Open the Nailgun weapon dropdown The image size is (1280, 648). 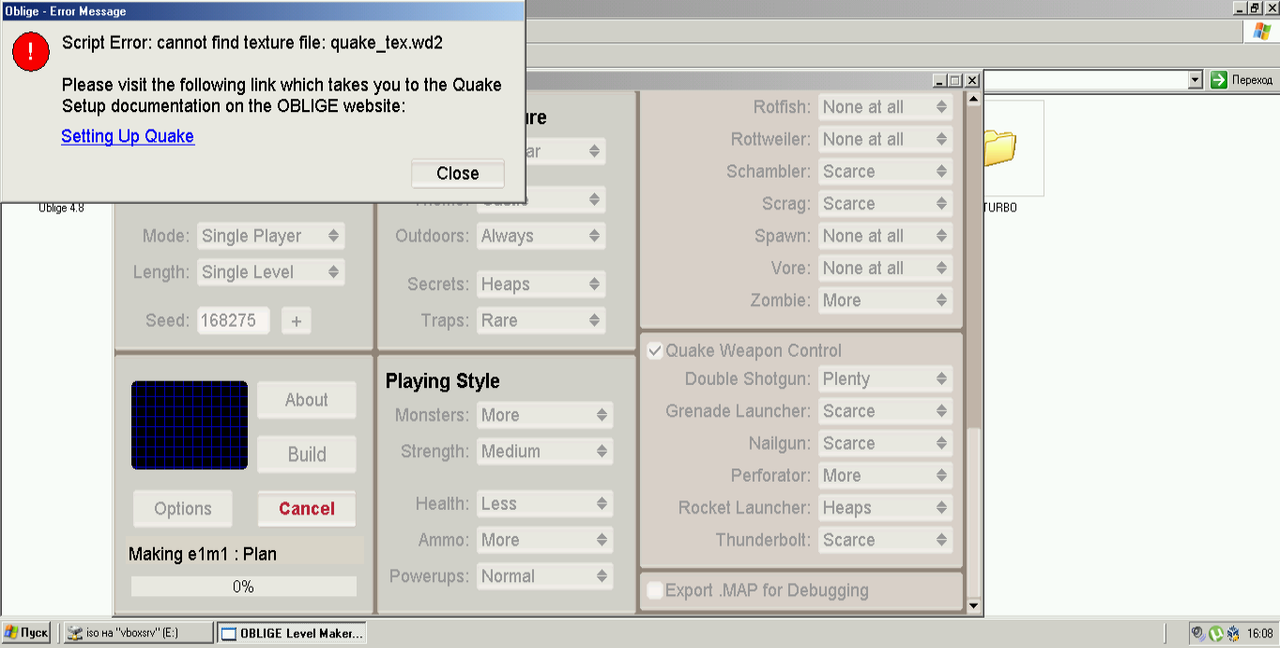point(885,443)
